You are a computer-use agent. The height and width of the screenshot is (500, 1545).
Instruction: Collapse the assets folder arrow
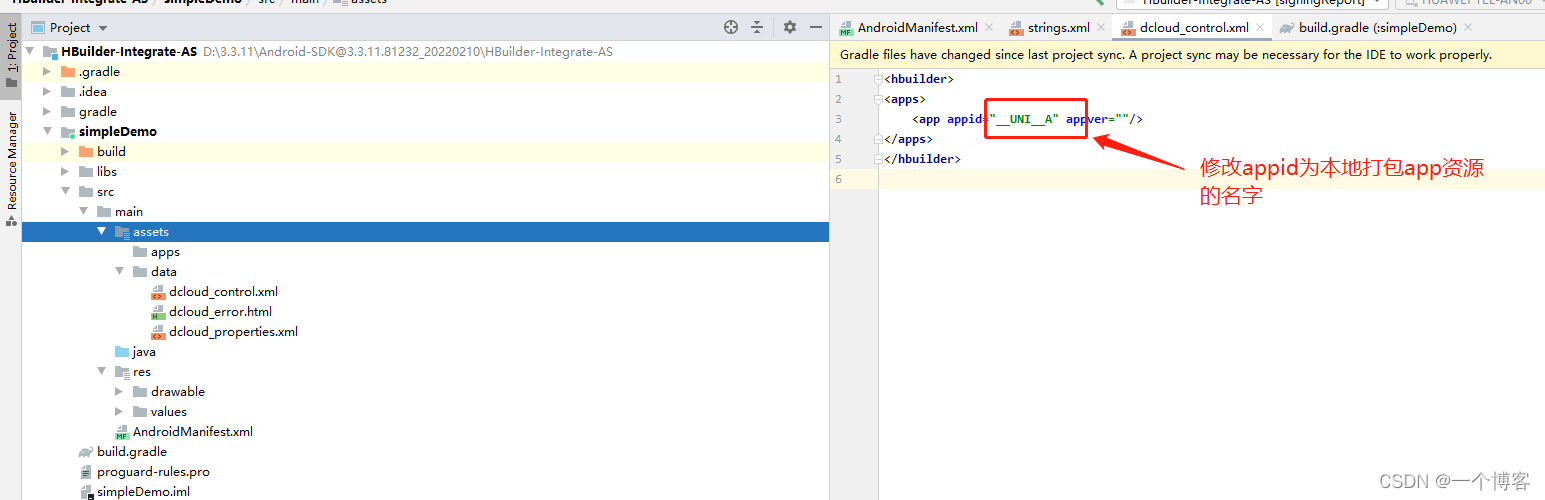101,232
